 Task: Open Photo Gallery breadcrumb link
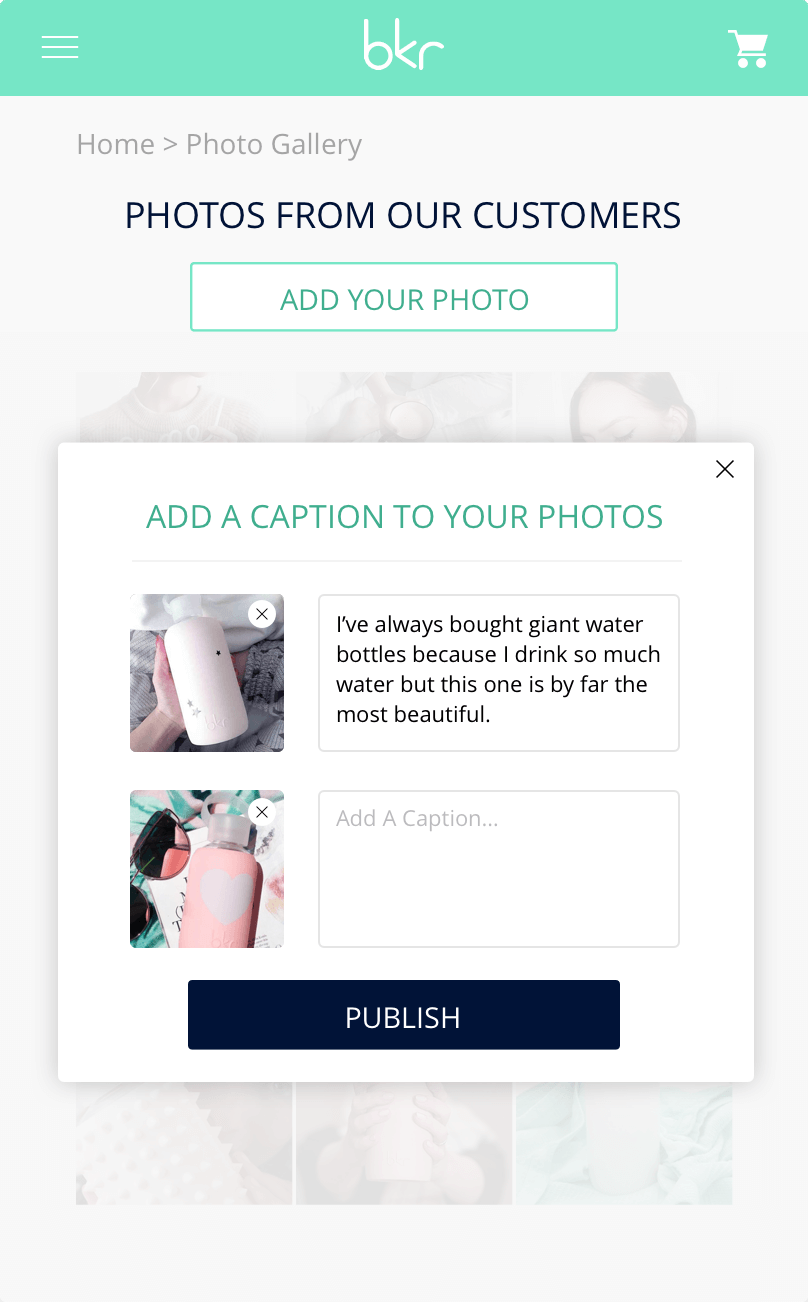274,145
